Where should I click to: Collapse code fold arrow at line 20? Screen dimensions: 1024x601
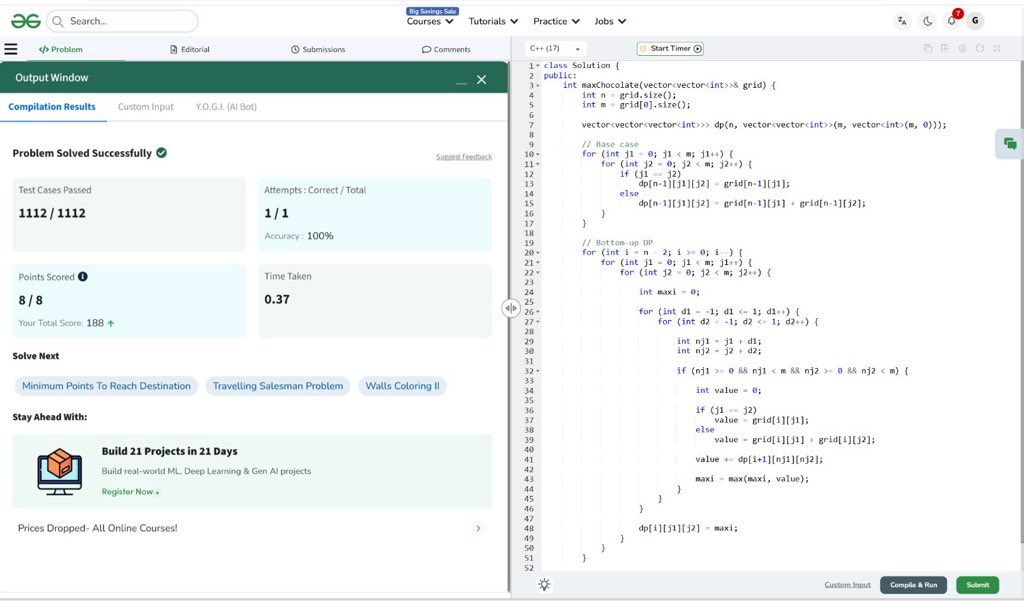point(538,252)
